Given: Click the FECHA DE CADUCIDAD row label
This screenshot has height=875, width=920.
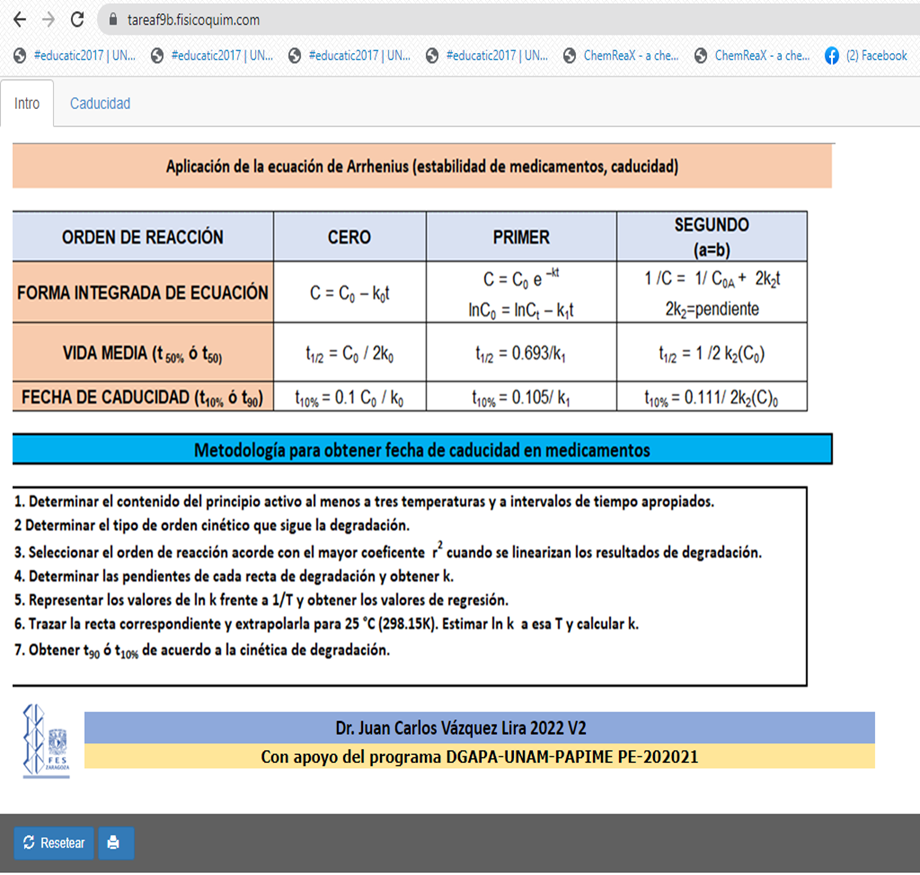Looking at the screenshot, I should pos(143,397).
